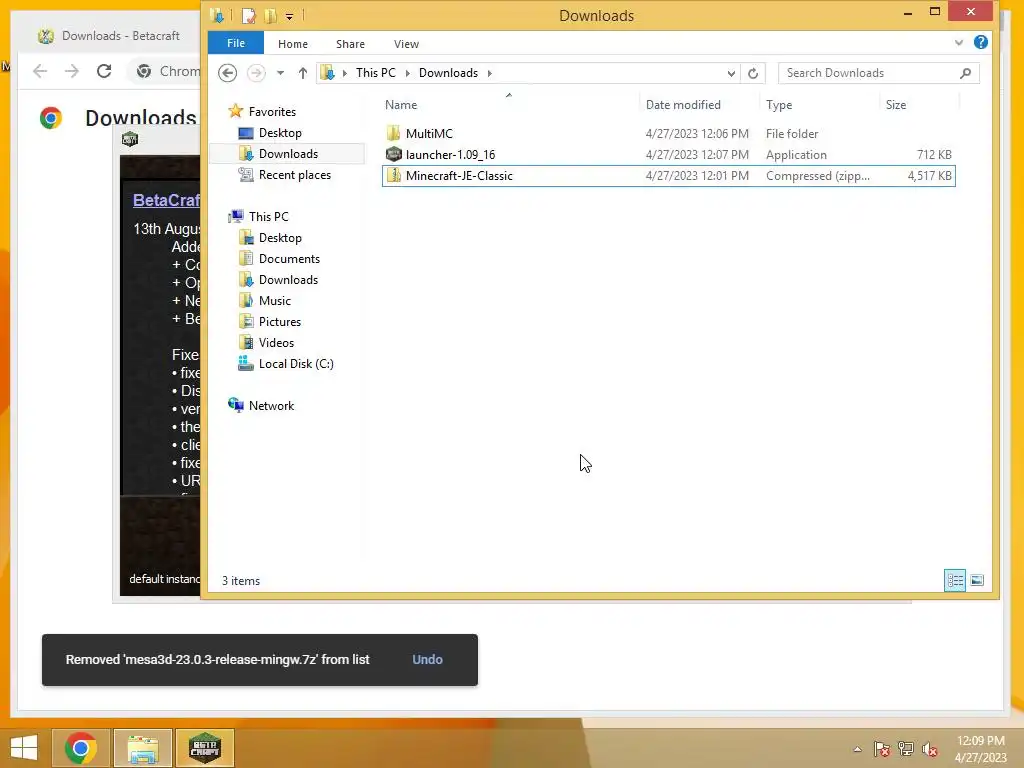The image size is (1024, 768).
Task: Open Customize Quick Access Toolbar dropdown
Action: 289,16
